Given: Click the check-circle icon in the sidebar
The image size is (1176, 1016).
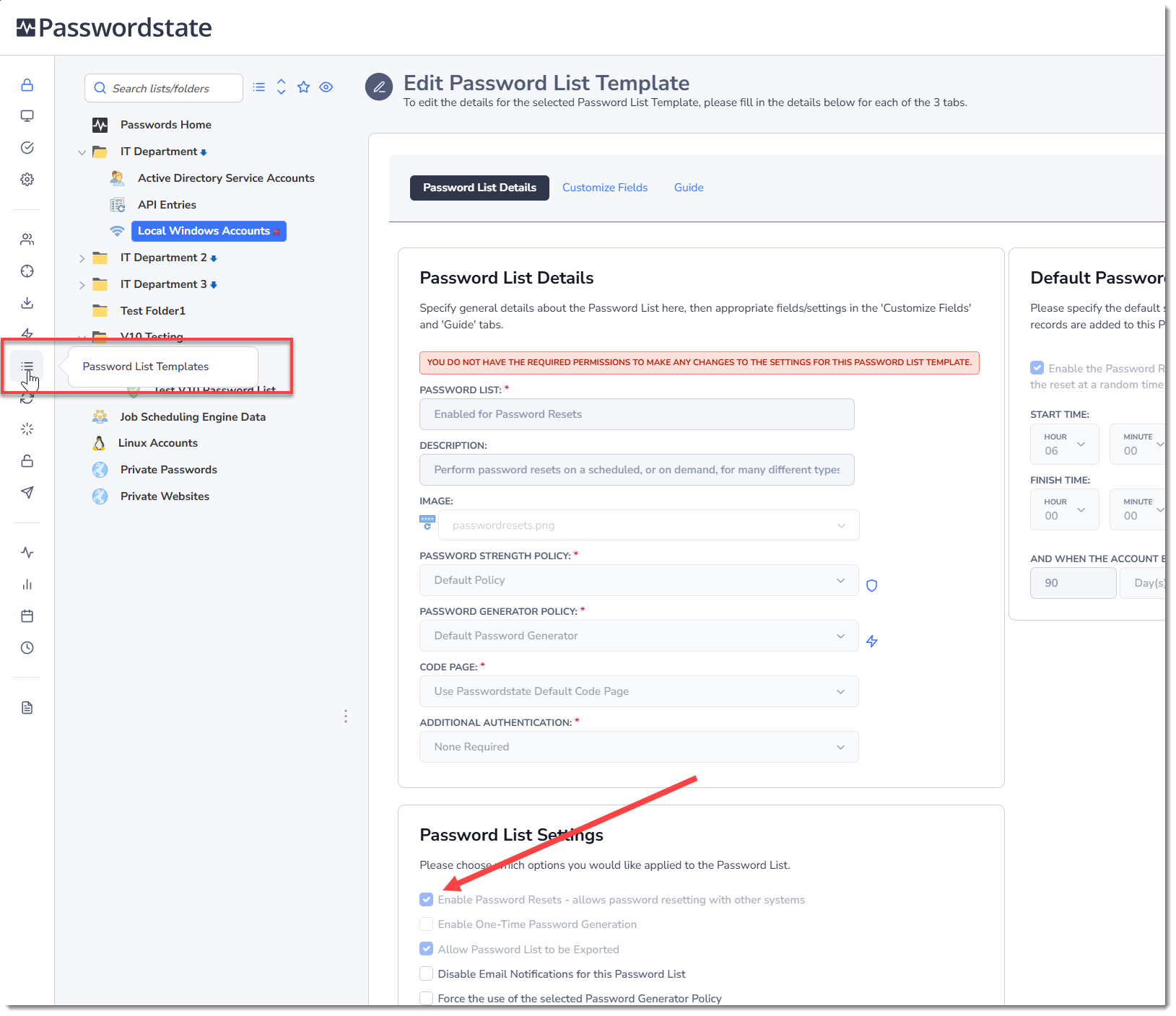Looking at the screenshot, I should (x=27, y=148).
